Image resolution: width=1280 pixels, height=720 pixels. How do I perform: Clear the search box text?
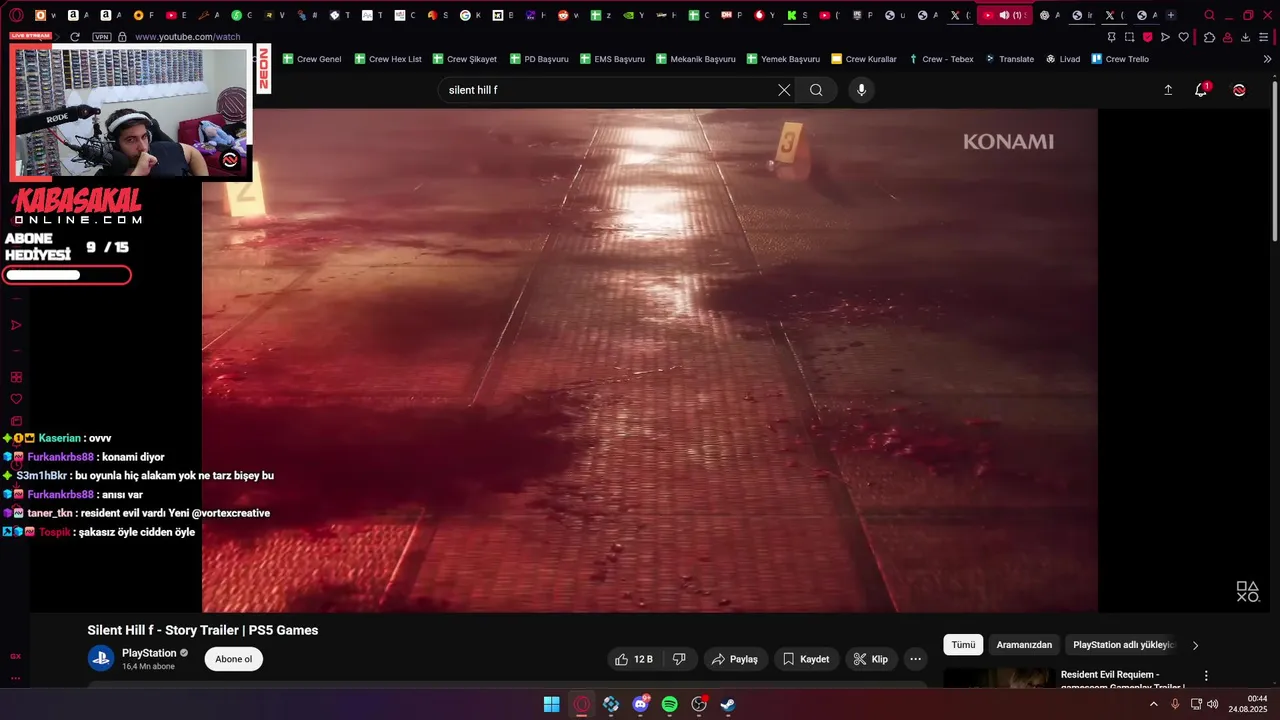(784, 90)
